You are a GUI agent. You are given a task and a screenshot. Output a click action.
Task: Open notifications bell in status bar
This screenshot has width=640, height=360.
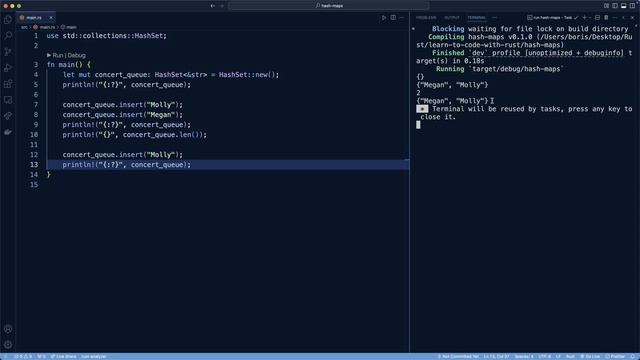pyautogui.click(x=633, y=356)
